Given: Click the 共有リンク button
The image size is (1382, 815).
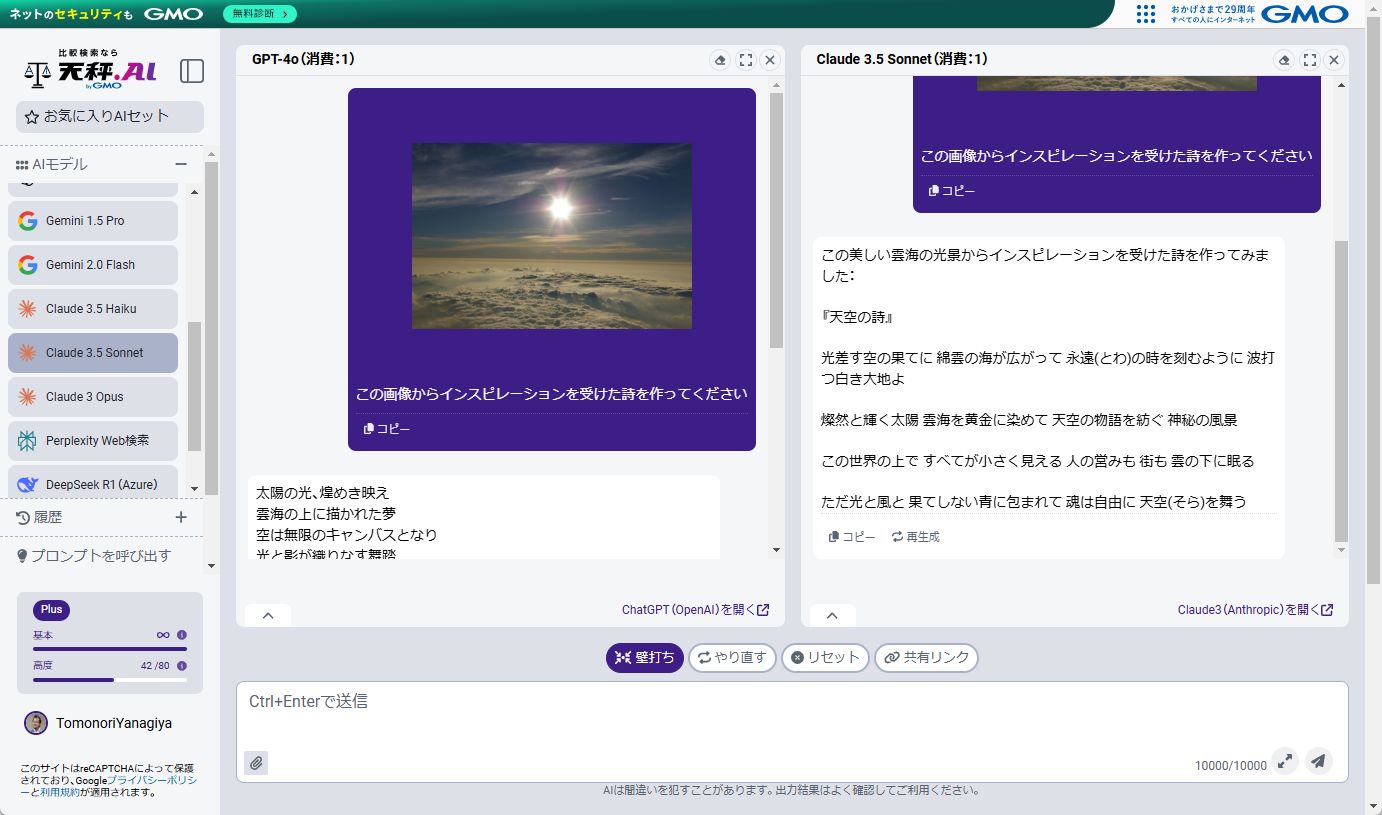Looking at the screenshot, I should coord(926,657).
